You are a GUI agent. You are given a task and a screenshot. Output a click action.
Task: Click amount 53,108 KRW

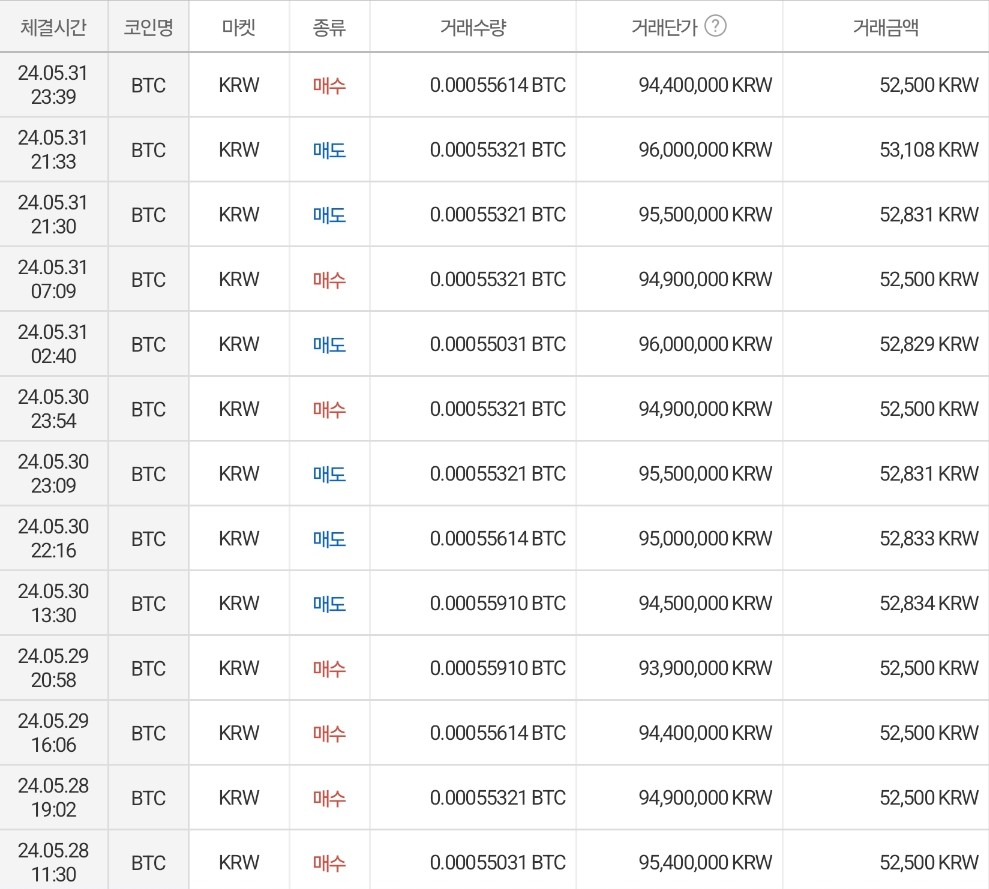tap(929, 150)
